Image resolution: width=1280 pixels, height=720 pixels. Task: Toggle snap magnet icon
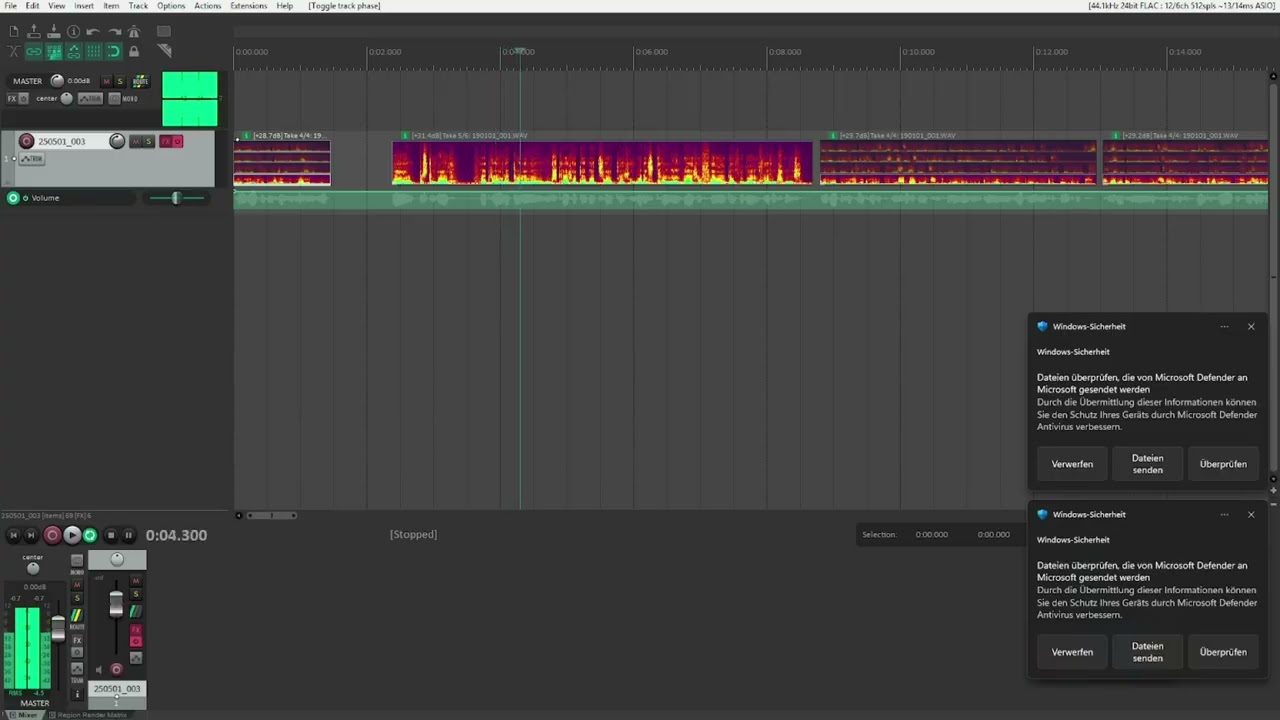pos(114,51)
